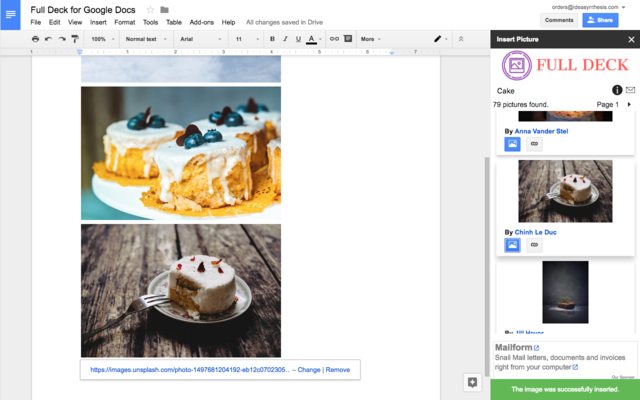Viewport: 640px width, 400px height.
Task: Open the Table menu
Action: click(x=174, y=22)
